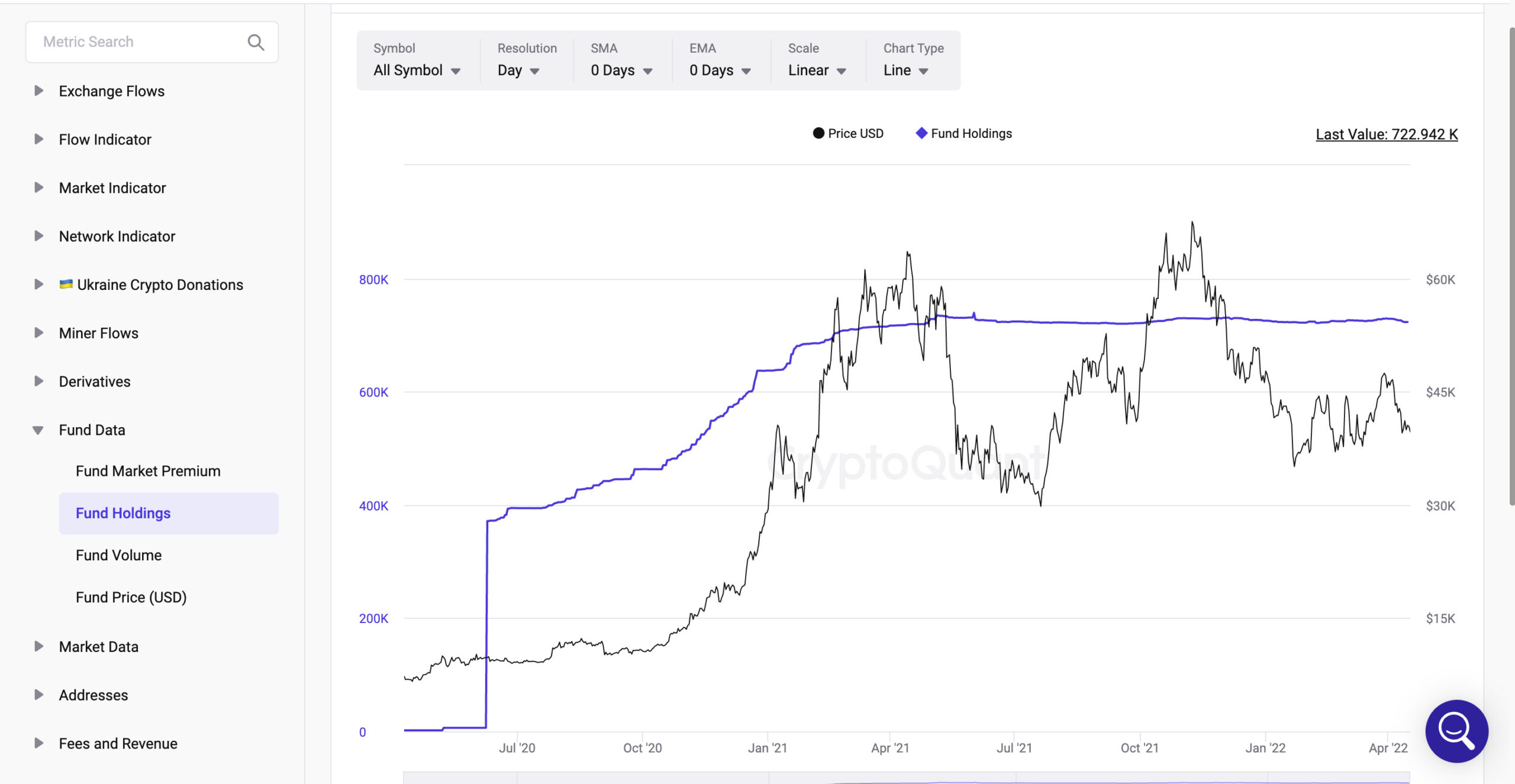Expand the Ukraine Crypto Donations category
This screenshot has height=784, width=1515.
(39, 285)
